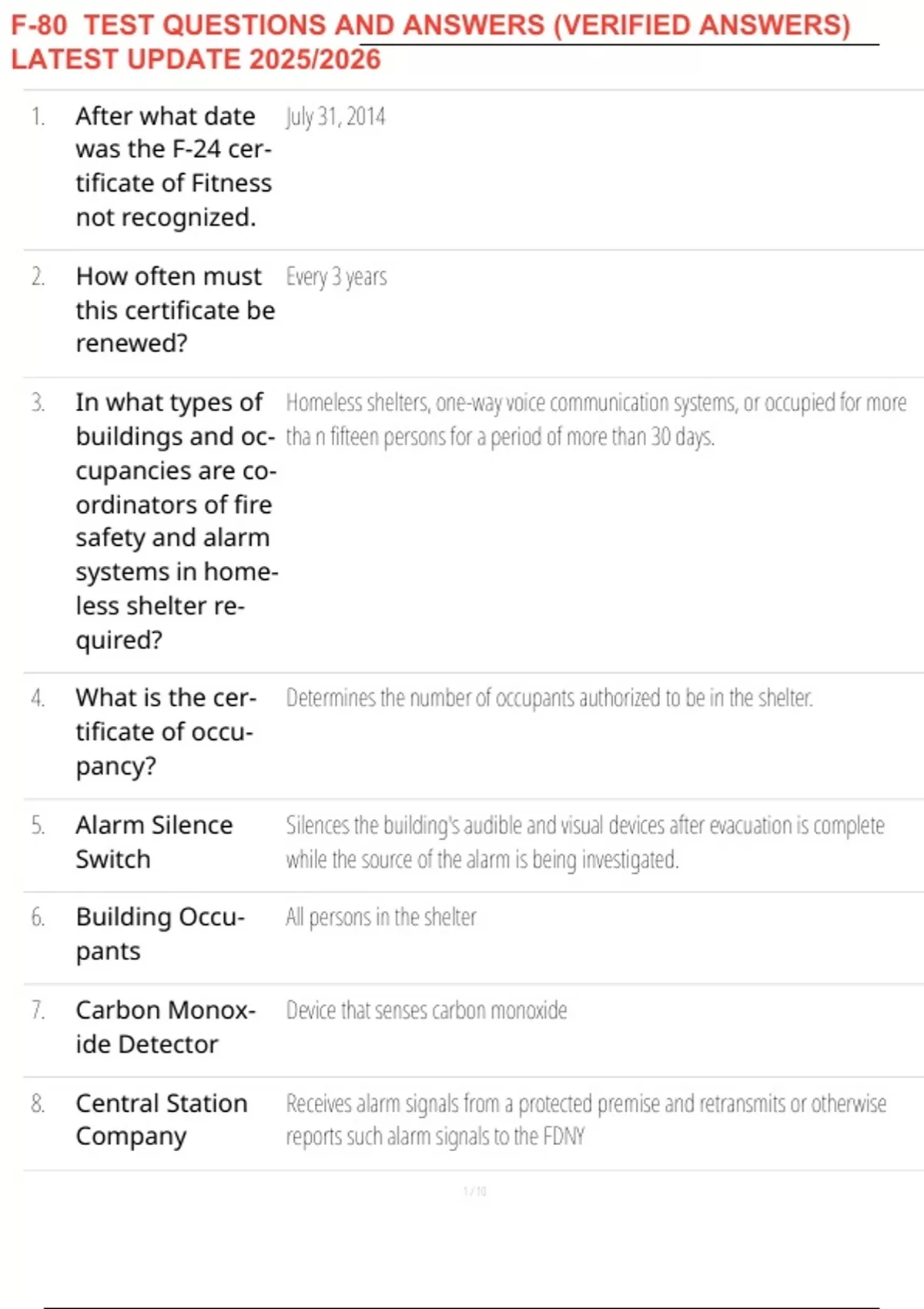Click the term 'Alarm Silence Switch'

pyautogui.click(x=154, y=842)
